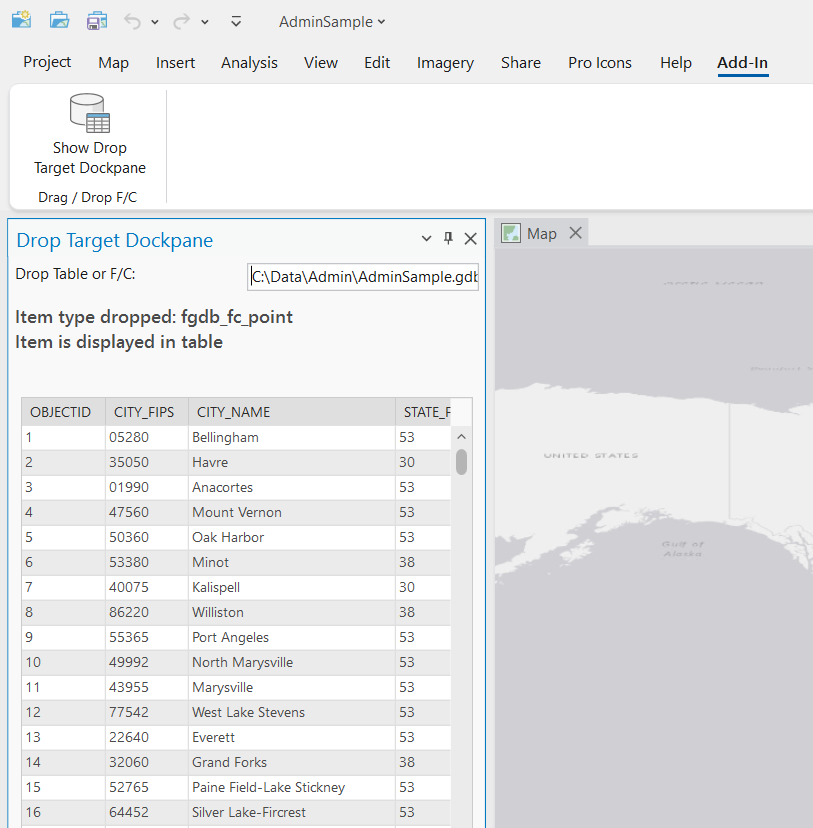Select the Everett cell
813x828 pixels.
292,737
